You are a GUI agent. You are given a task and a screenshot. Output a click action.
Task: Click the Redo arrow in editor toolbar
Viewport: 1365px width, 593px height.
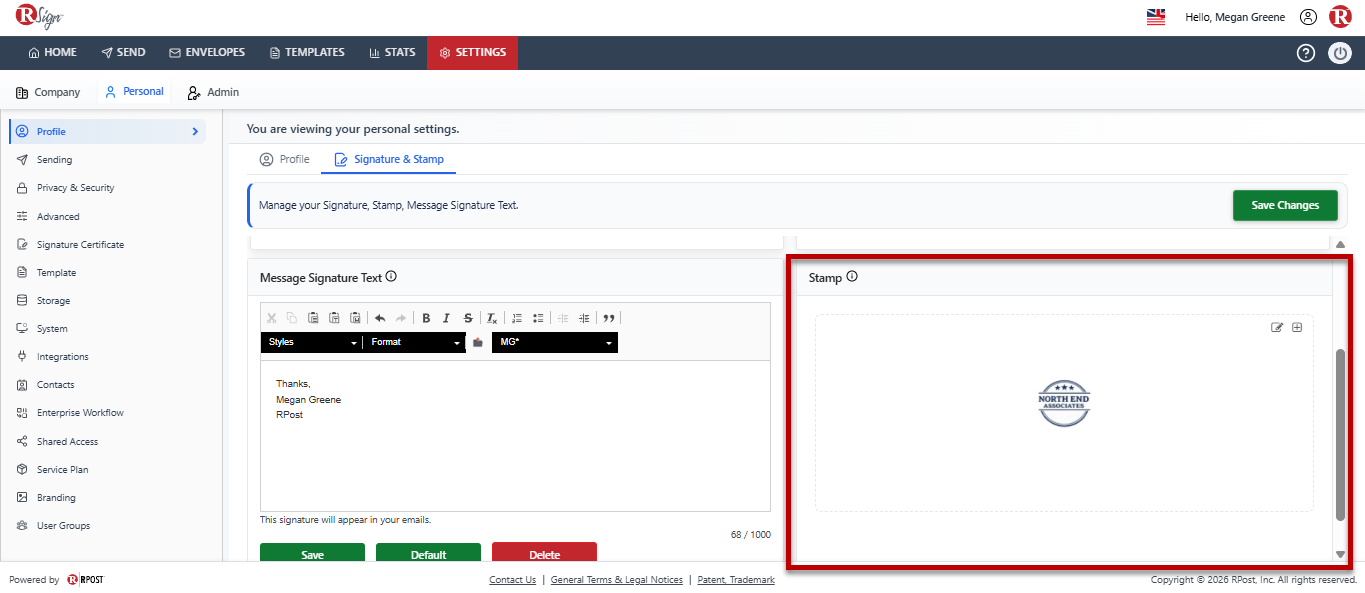(401, 318)
